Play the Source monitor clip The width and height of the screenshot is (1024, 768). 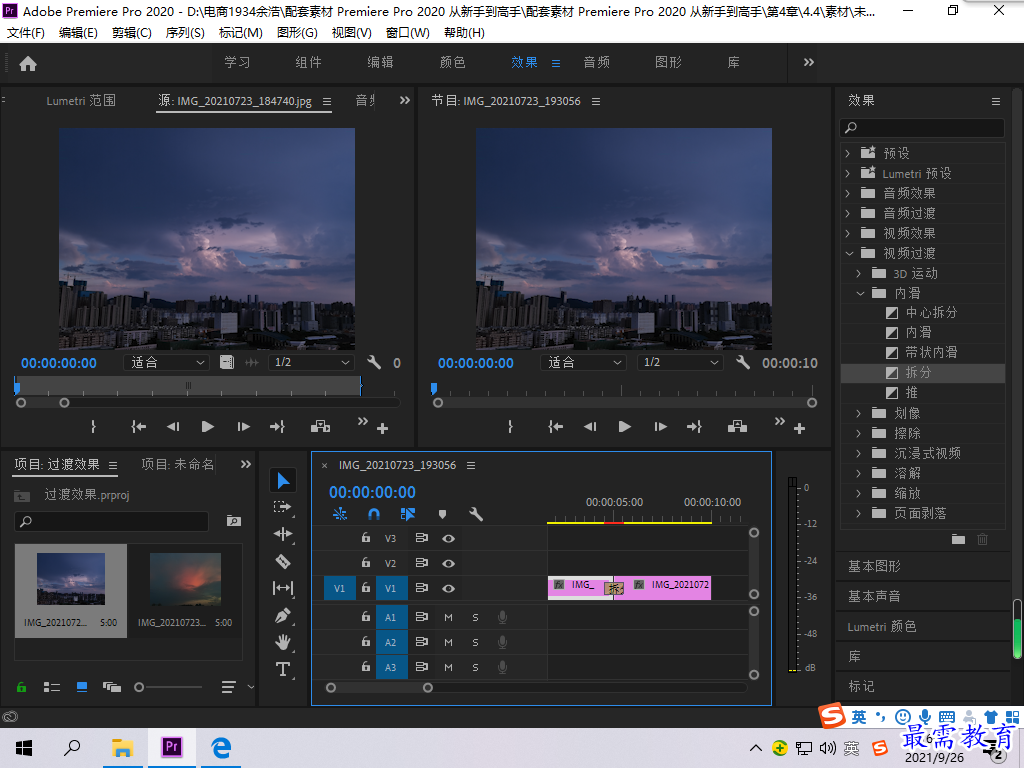coord(208,426)
